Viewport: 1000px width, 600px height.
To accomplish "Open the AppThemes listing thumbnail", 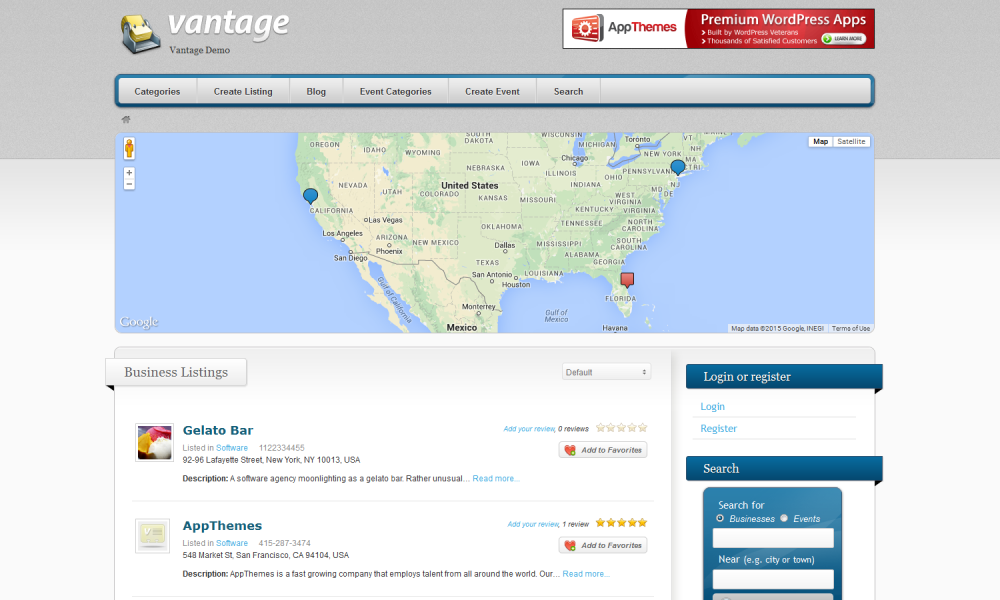I will (152, 536).
